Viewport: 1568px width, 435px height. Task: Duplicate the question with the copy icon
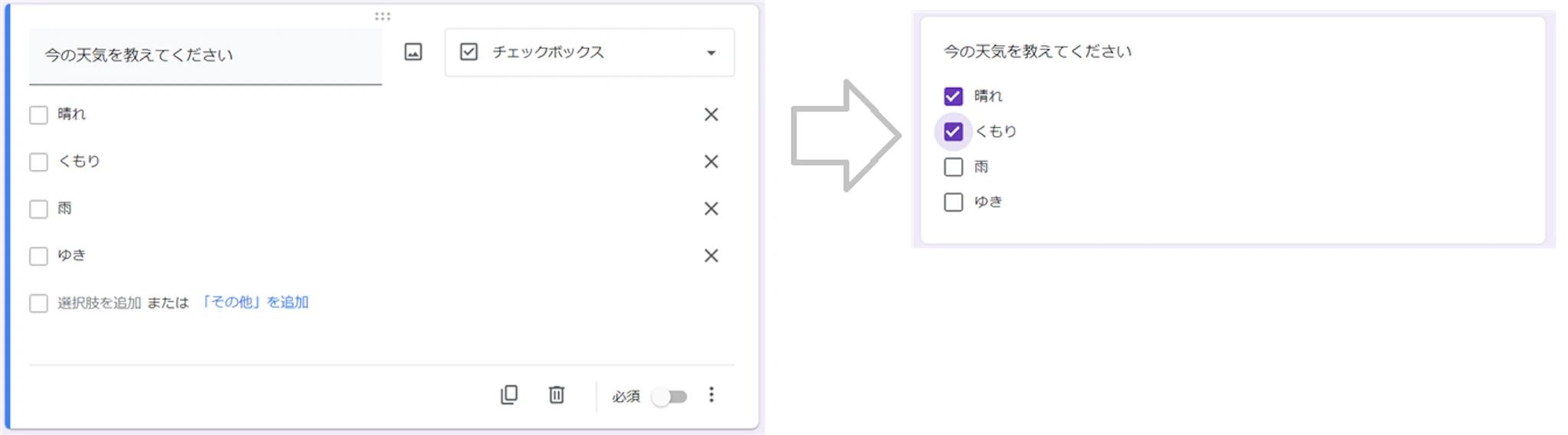click(509, 394)
